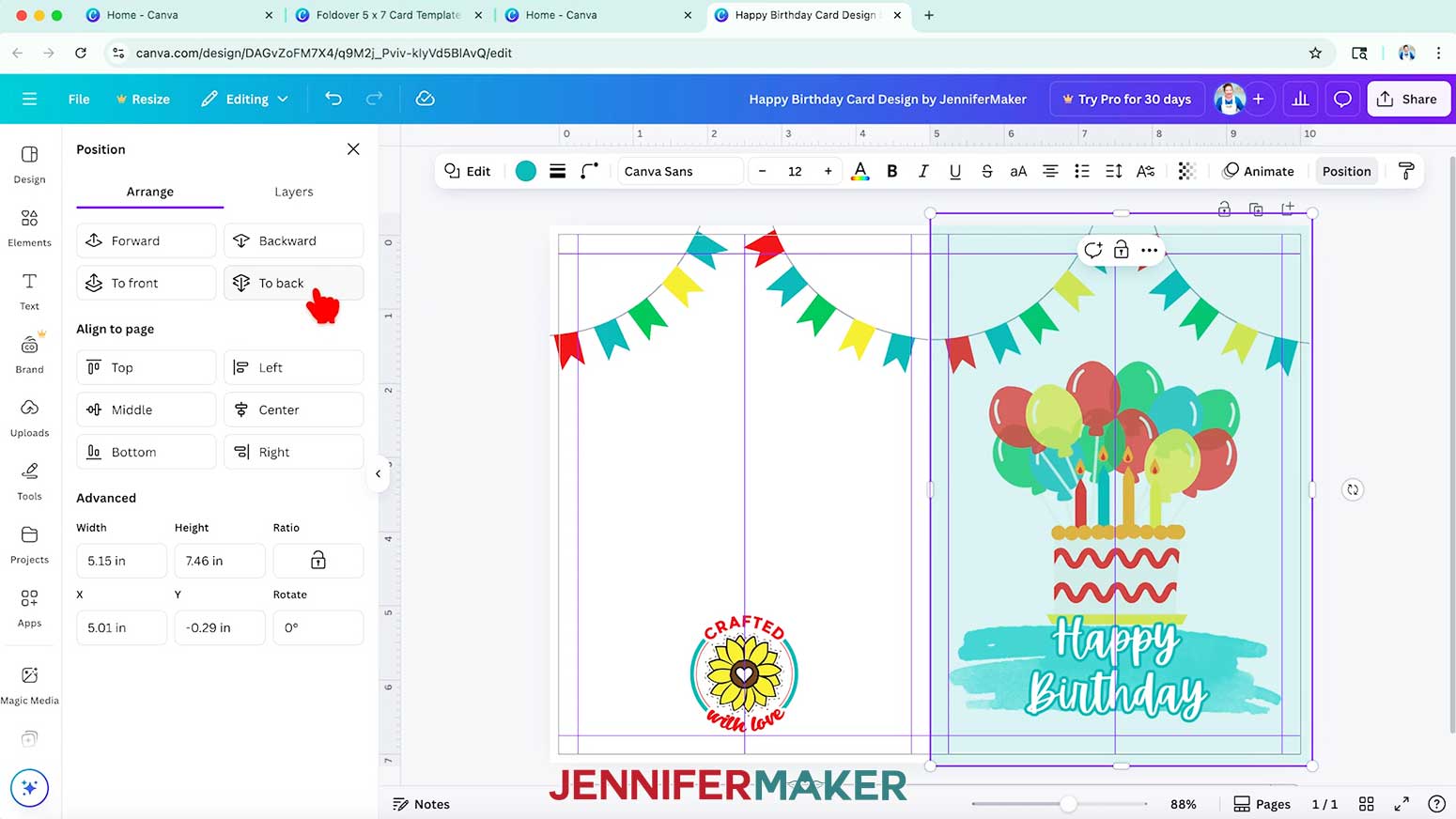Screen dimensions: 1456x819
Task: Cycle the text alignment button
Action: pyautogui.click(x=1050, y=171)
